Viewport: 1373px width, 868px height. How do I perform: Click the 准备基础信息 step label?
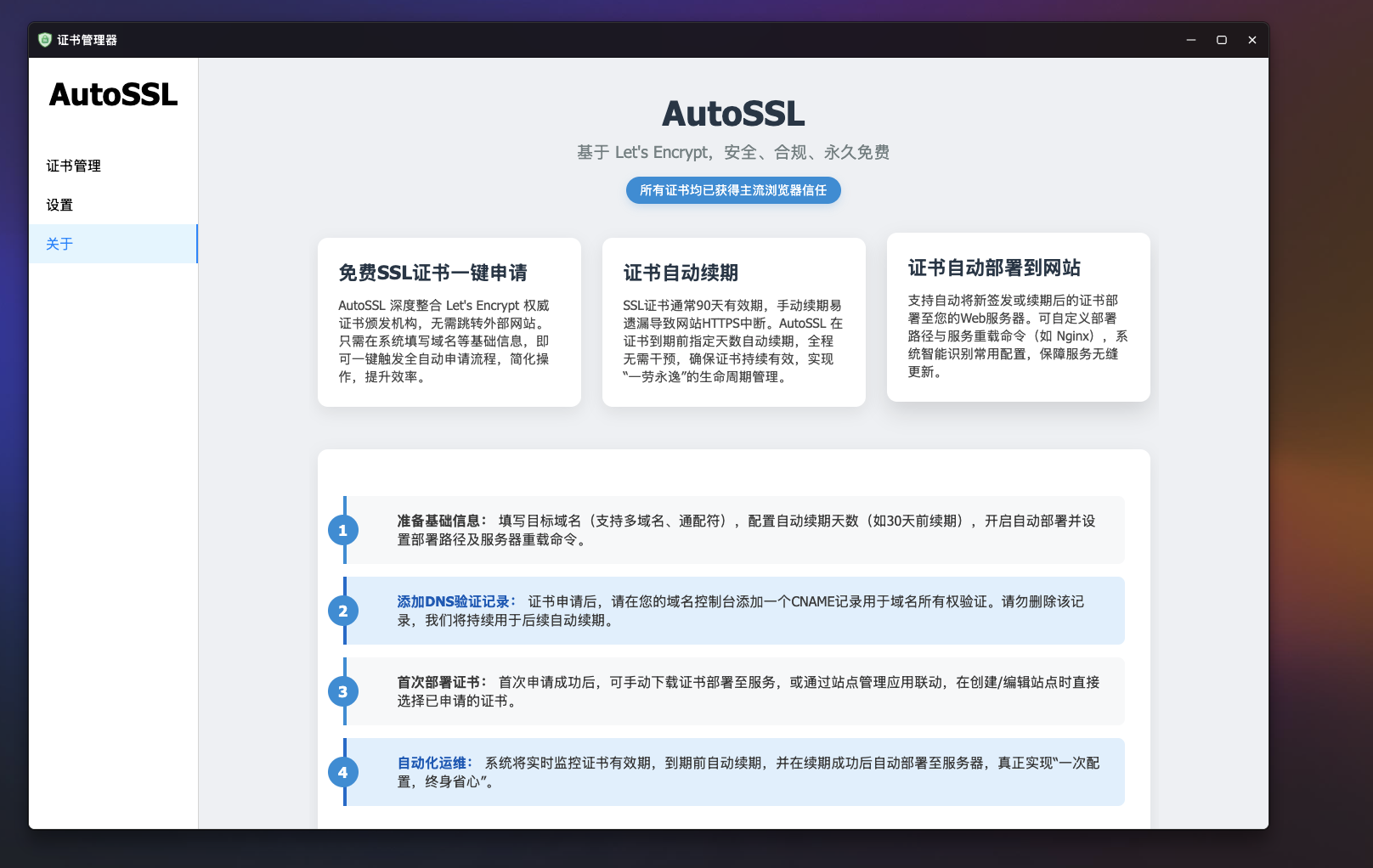[442, 521]
